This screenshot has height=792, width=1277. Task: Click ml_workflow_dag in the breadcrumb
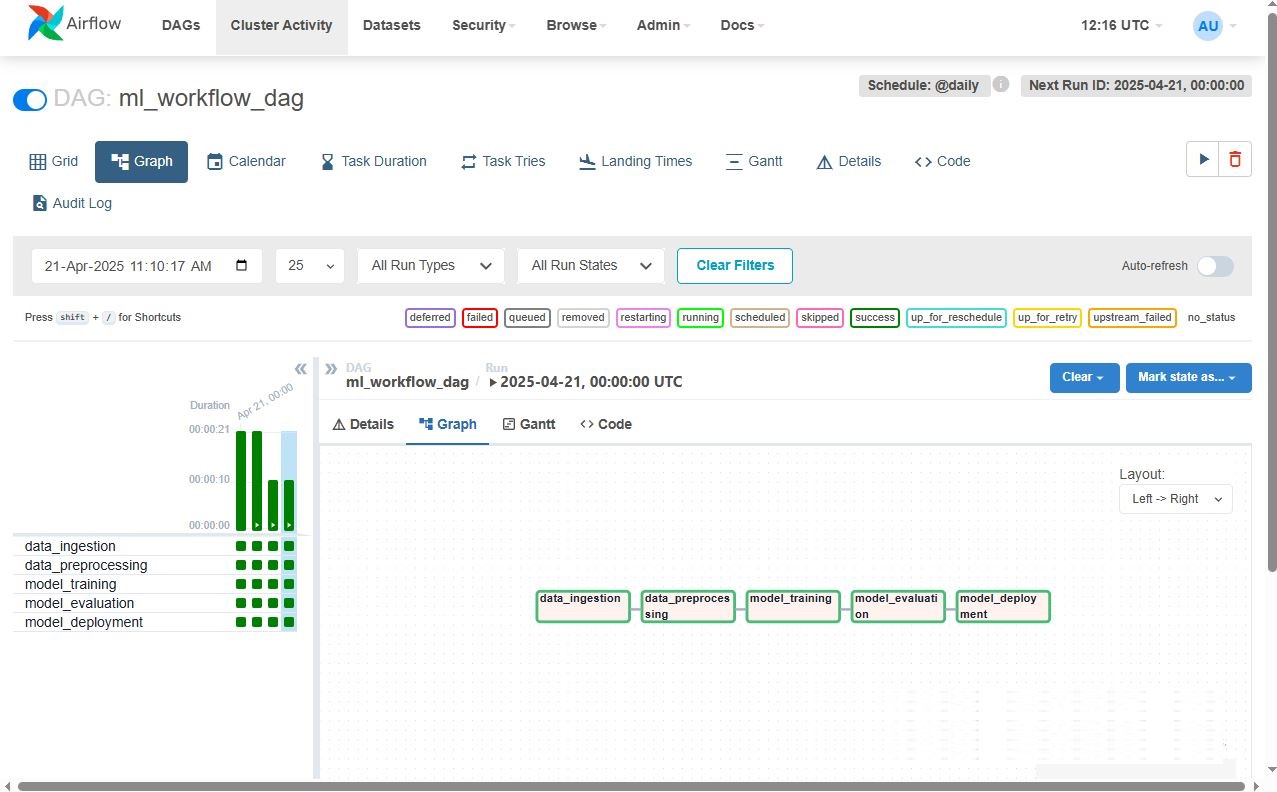407,382
